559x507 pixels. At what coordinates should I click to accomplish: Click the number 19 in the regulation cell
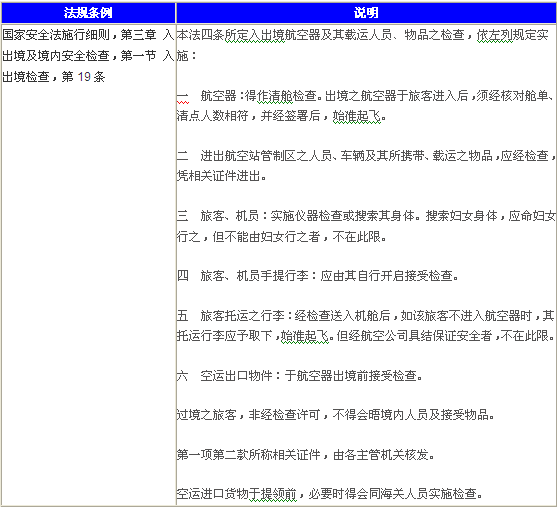click(x=84, y=77)
